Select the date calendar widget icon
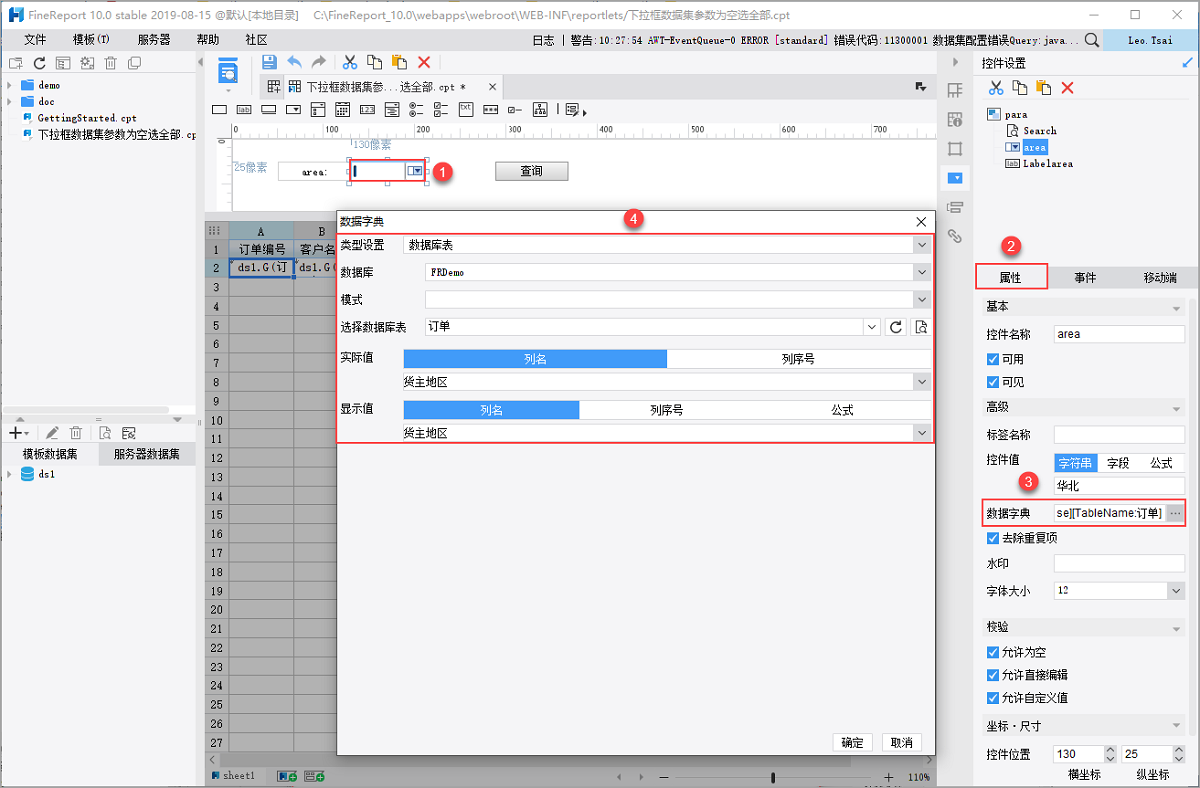The height and width of the screenshot is (788, 1200). coord(342,110)
